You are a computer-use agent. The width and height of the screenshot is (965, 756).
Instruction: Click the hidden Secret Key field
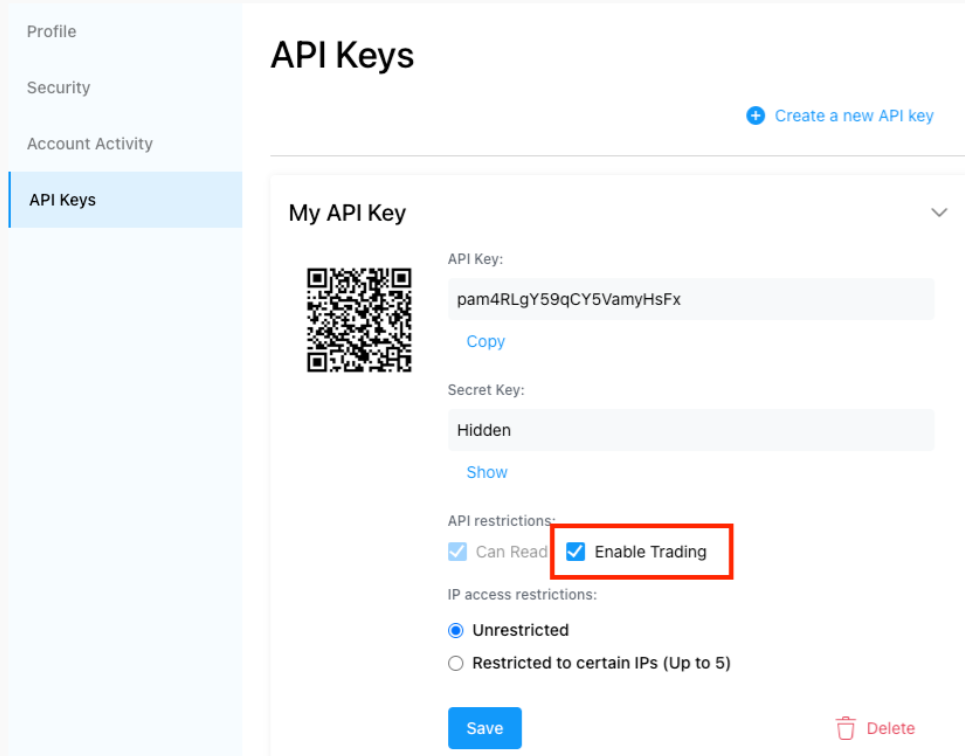pyautogui.click(x=691, y=430)
